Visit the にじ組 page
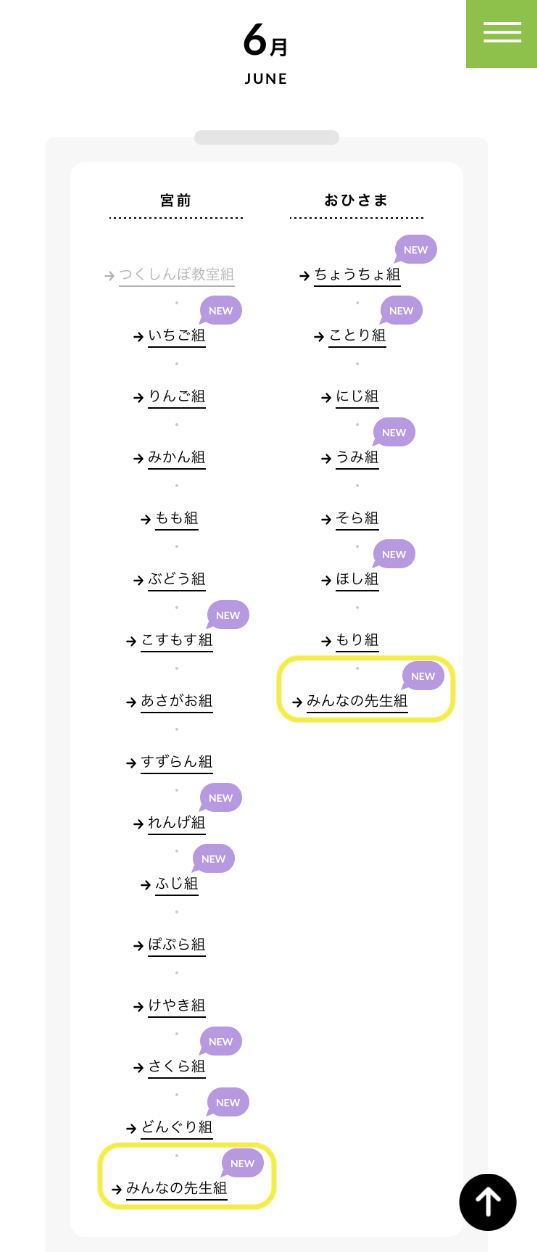The height and width of the screenshot is (1252, 537). [x=357, y=397]
